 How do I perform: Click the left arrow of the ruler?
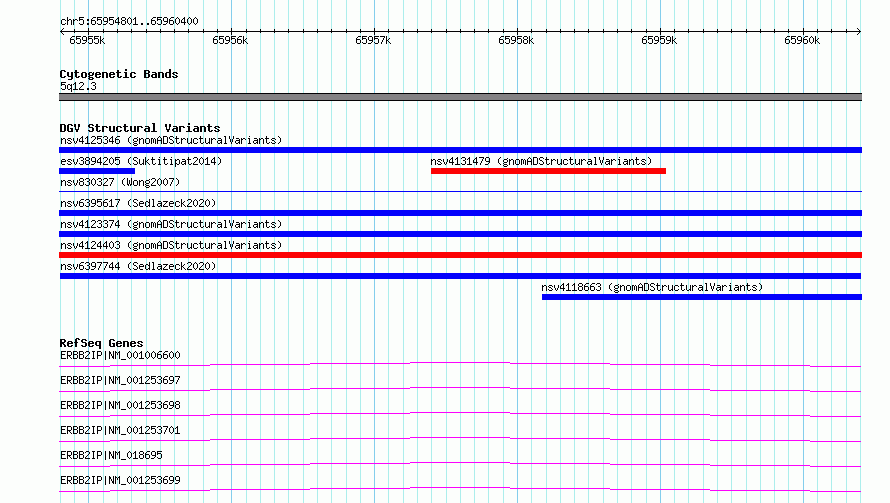tap(62, 31)
